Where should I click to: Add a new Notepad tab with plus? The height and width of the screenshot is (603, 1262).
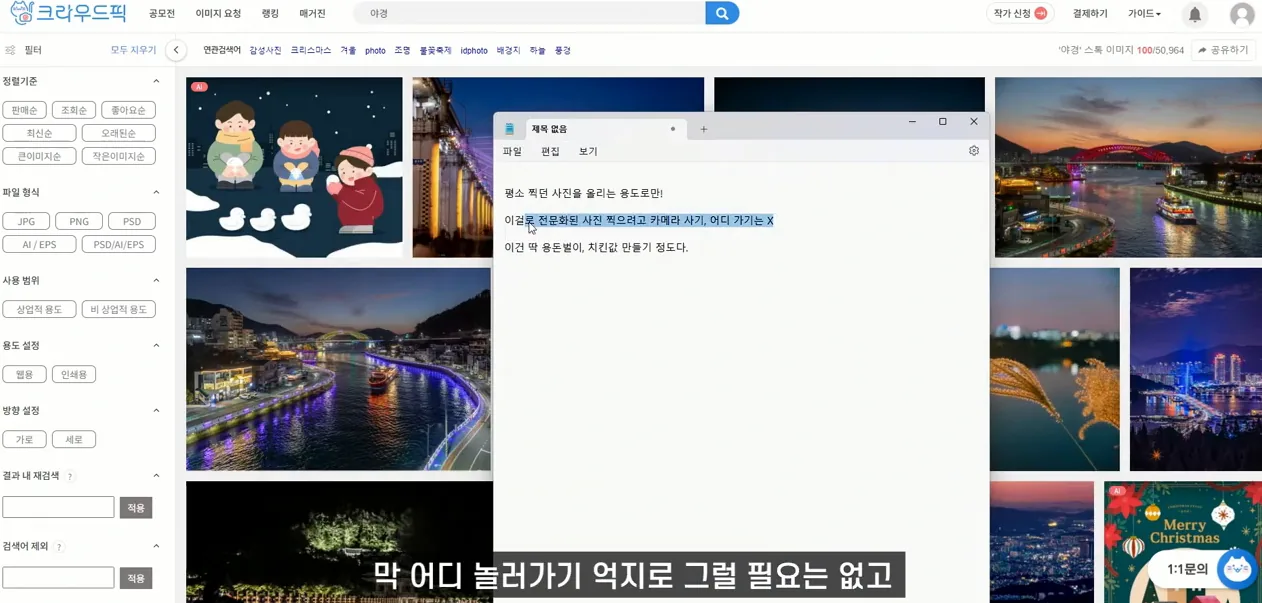tap(704, 129)
